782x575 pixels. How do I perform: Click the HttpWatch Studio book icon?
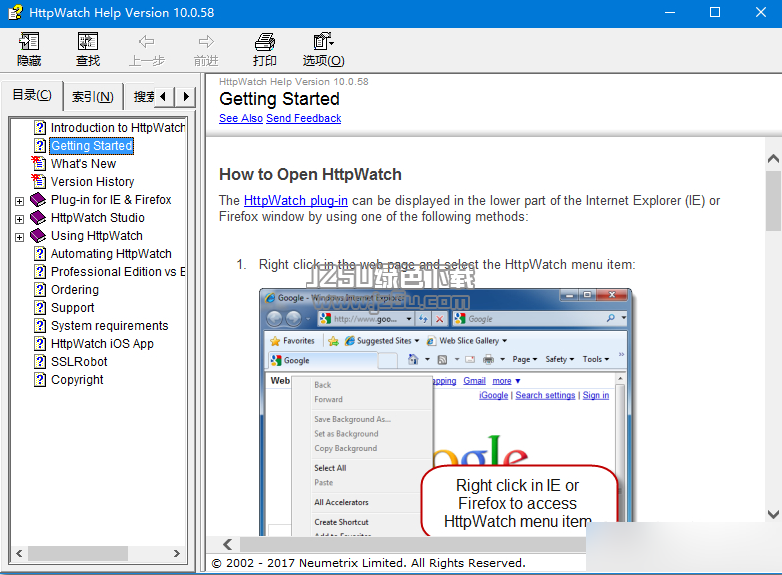click(38, 217)
